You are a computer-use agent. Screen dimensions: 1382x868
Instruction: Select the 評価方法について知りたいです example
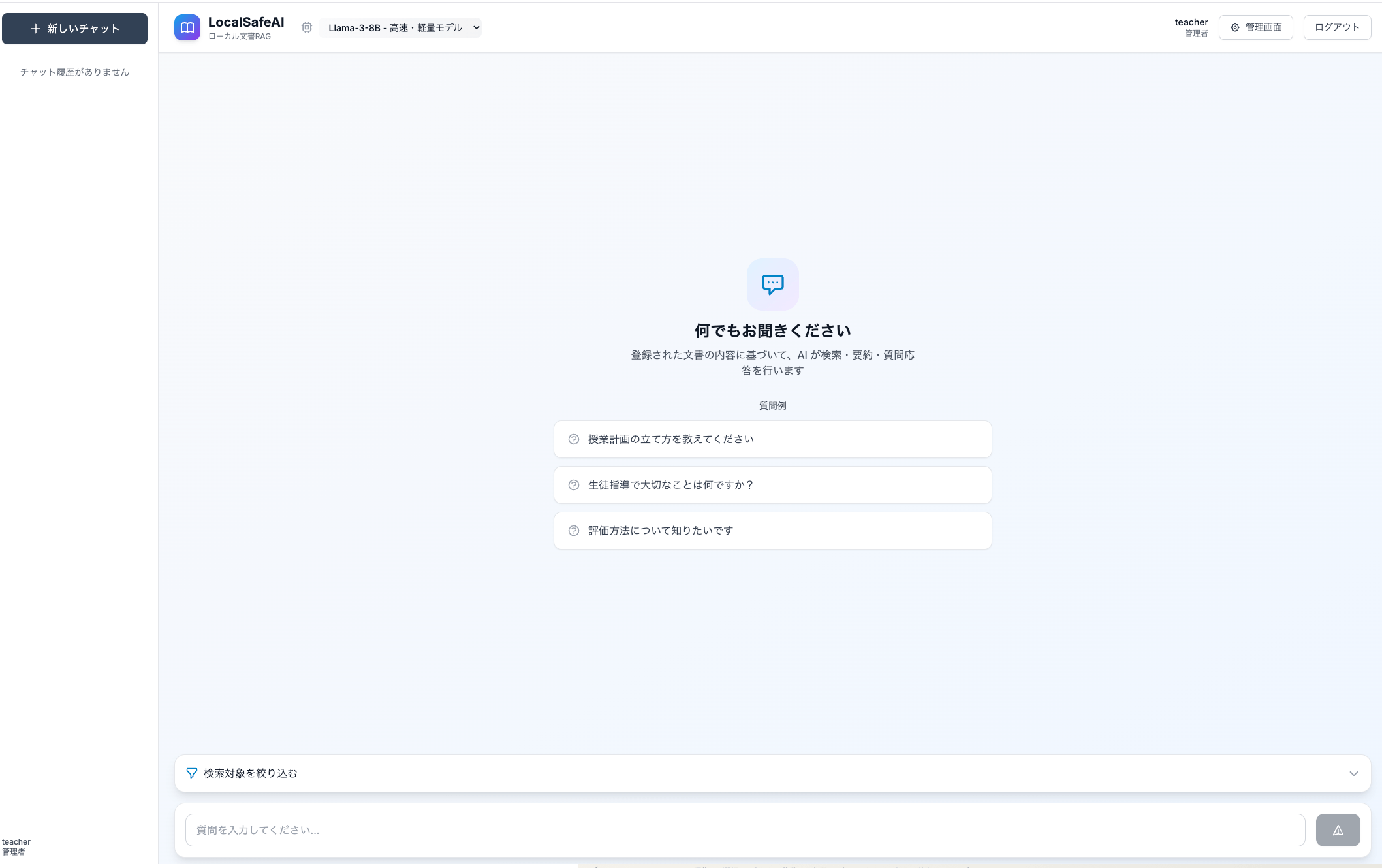point(772,531)
